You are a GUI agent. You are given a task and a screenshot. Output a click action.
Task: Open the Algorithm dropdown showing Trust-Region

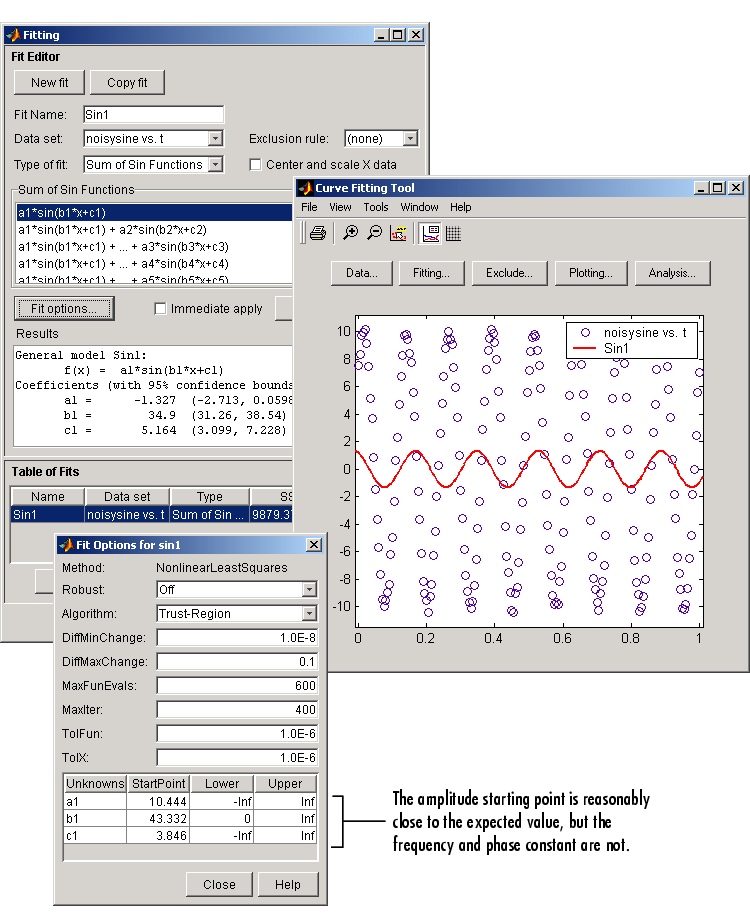(309, 614)
